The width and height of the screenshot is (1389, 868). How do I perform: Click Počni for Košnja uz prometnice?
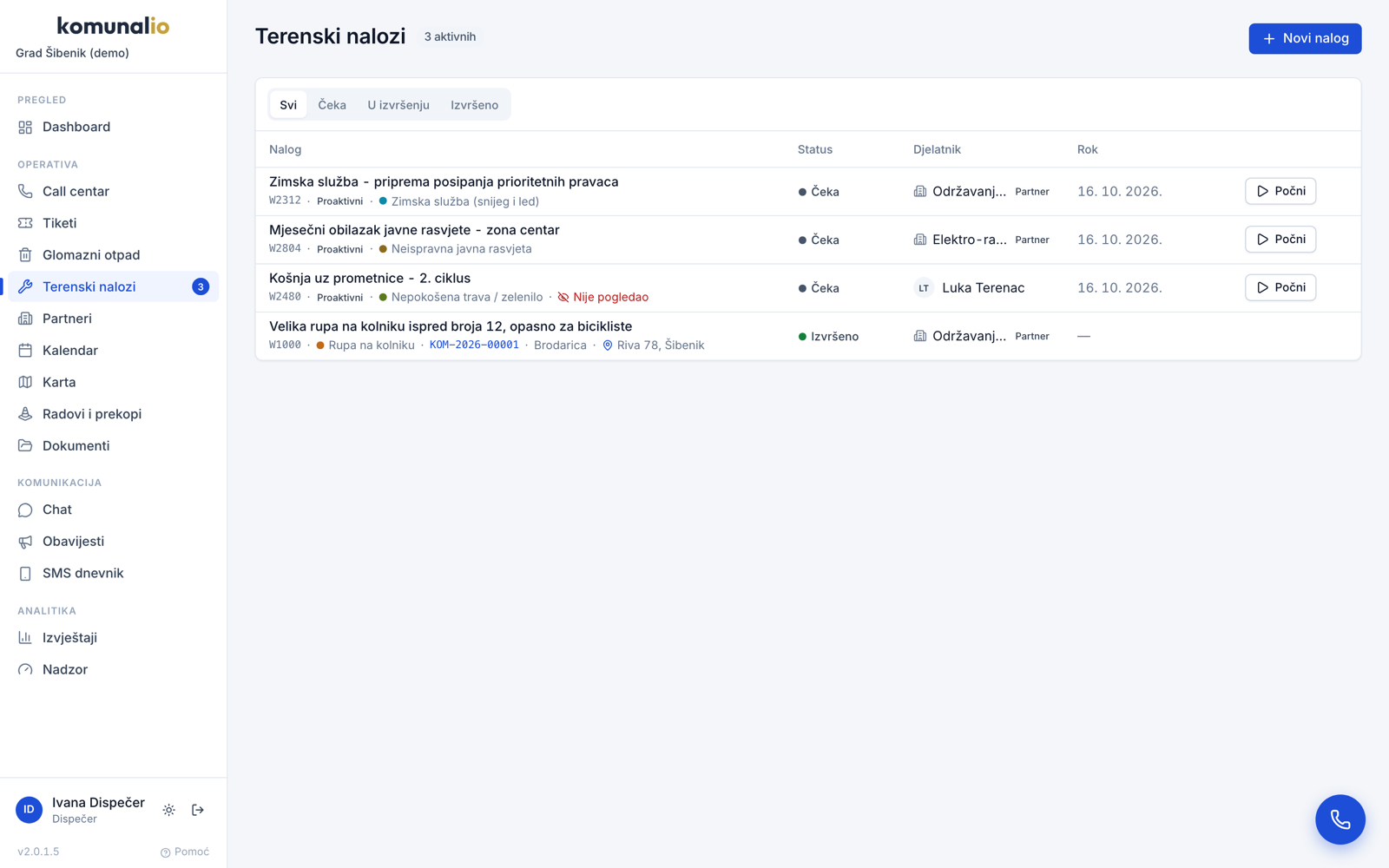click(1280, 287)
